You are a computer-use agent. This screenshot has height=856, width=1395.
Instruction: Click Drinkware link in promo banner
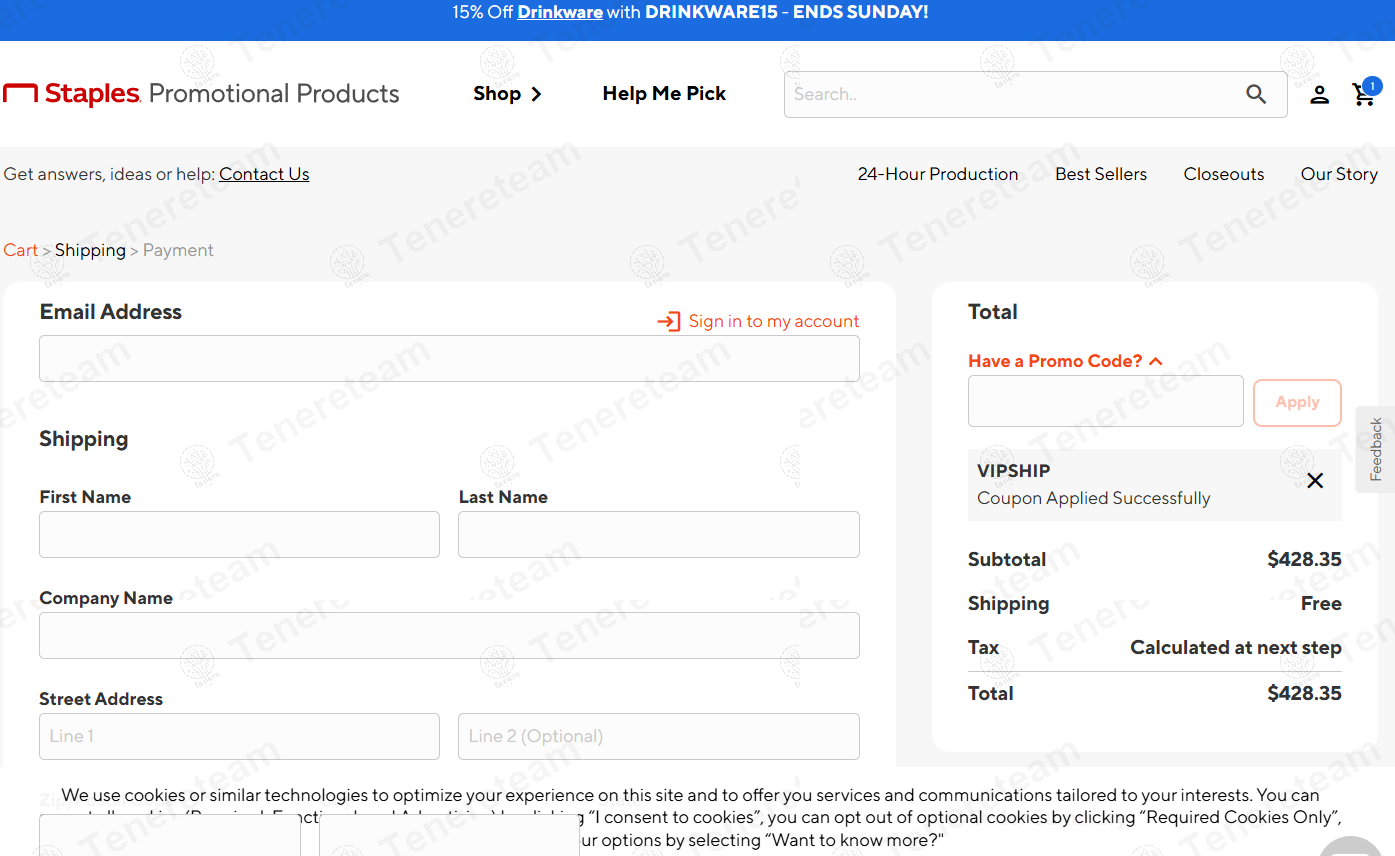pos(559,12)
